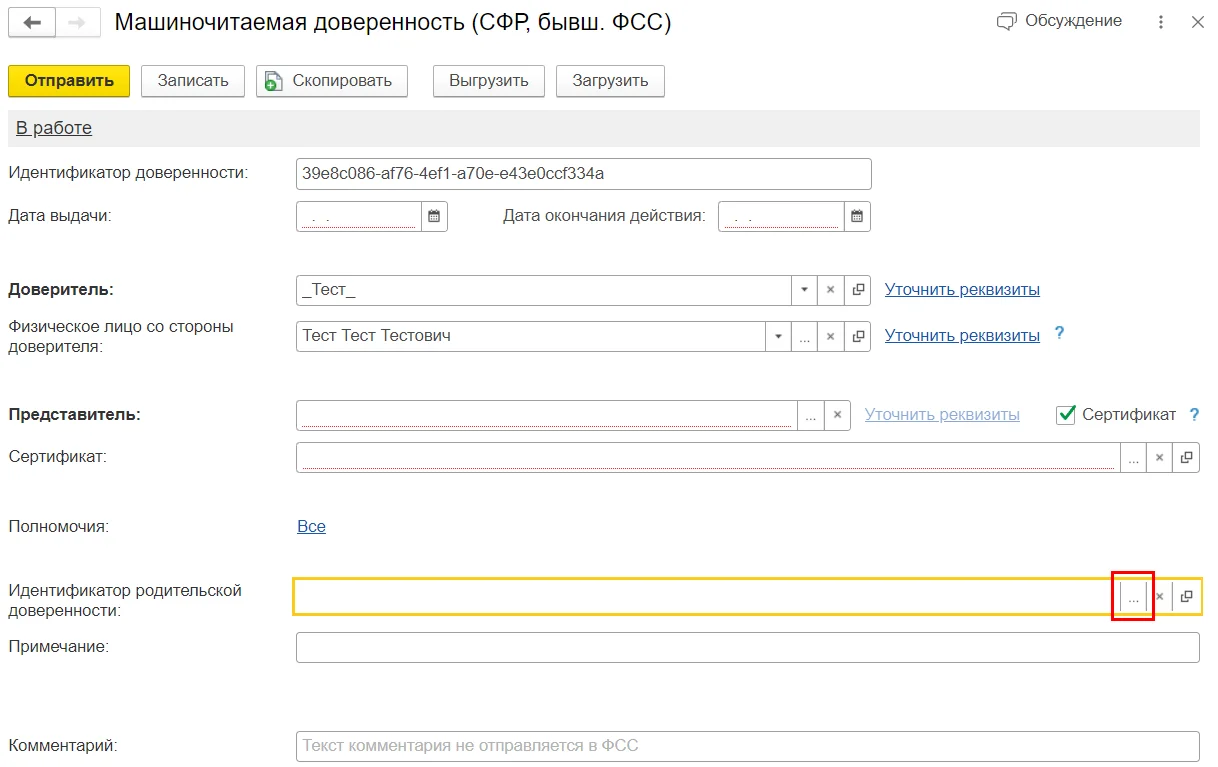Expand Физическое лицо со стороны доверителя dropdown
Viewport: 1218px width, 767px height.
point(778,336)
